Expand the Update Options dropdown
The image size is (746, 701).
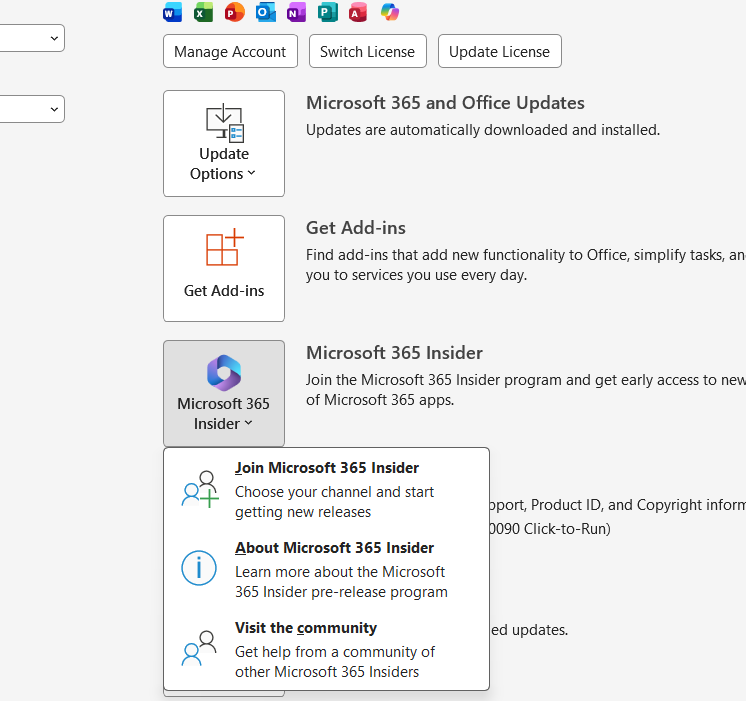pos(224,143)
